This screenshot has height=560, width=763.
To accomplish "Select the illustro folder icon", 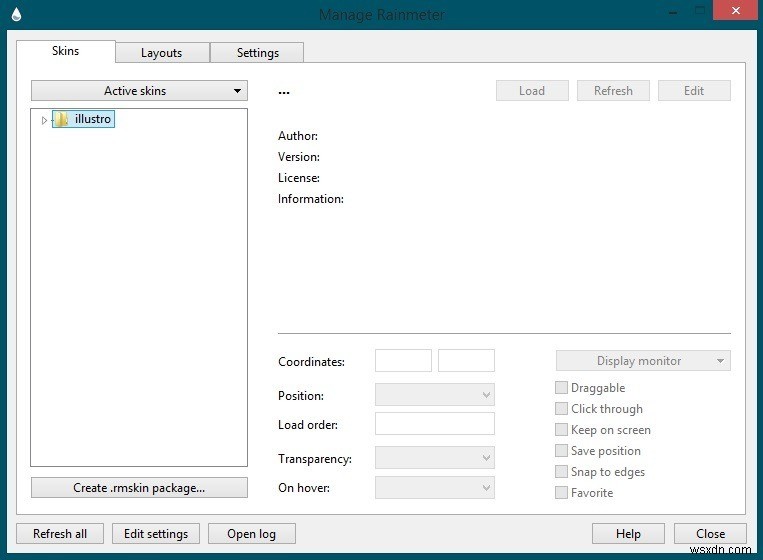I will (61, 119).
